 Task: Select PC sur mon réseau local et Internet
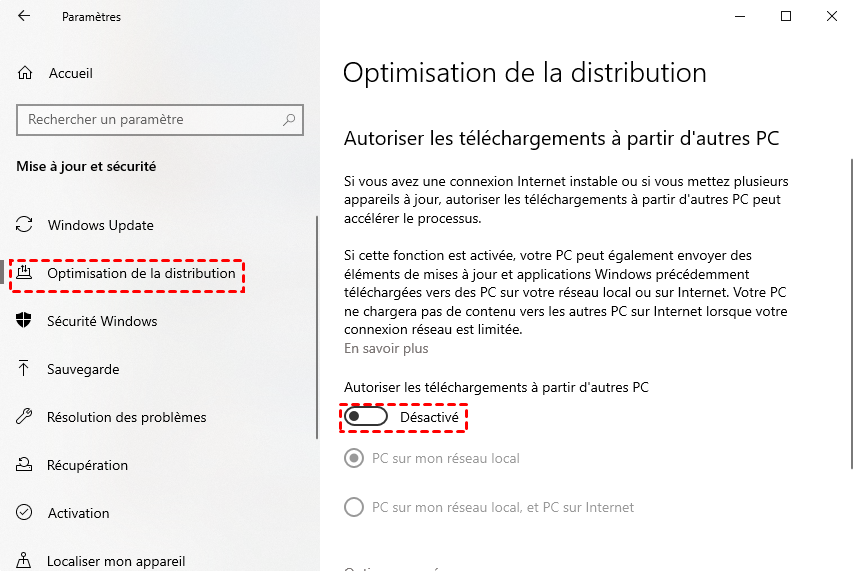point(353,507)
